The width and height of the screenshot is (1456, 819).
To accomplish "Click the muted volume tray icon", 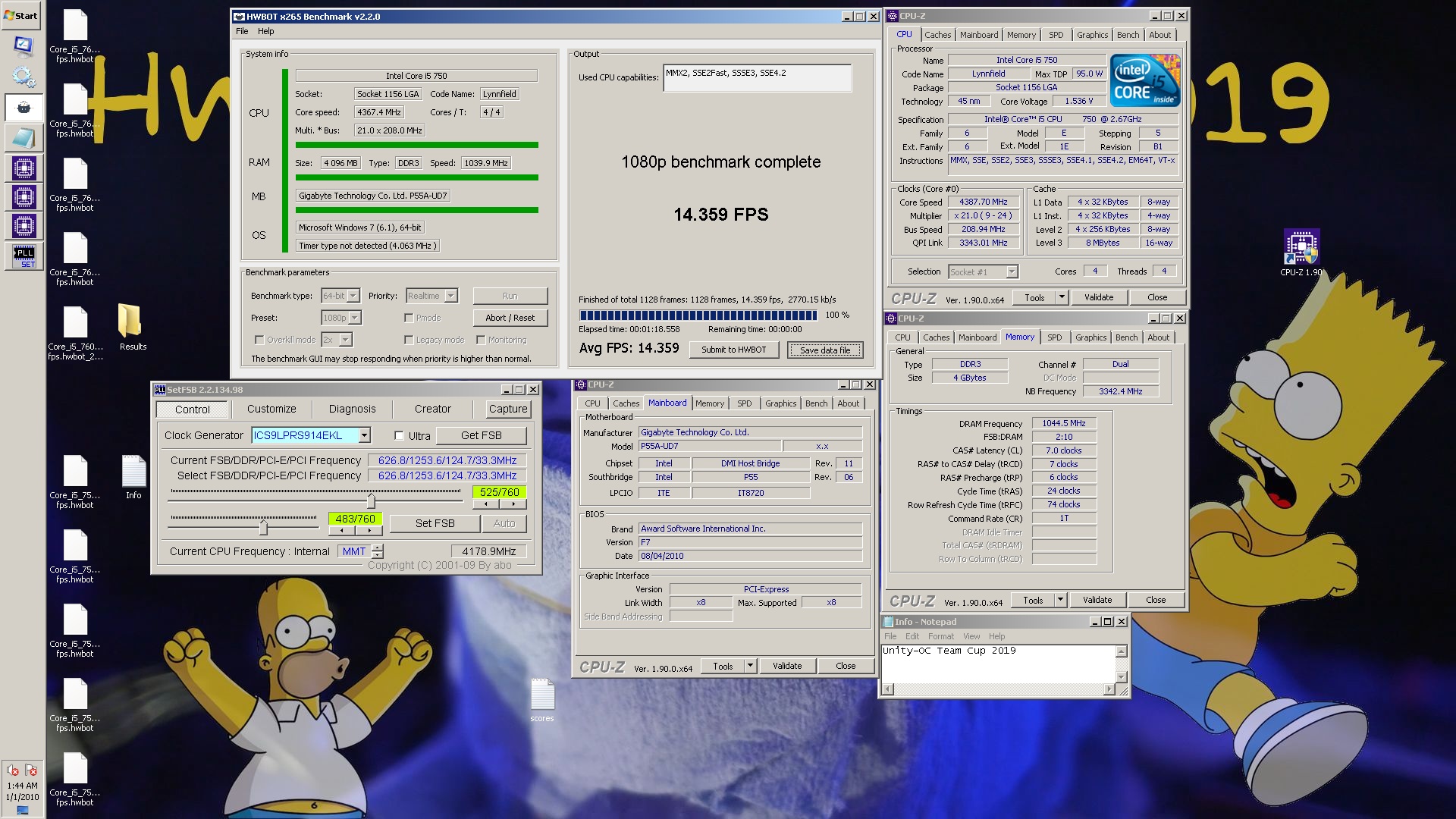I will coord(13,770).
